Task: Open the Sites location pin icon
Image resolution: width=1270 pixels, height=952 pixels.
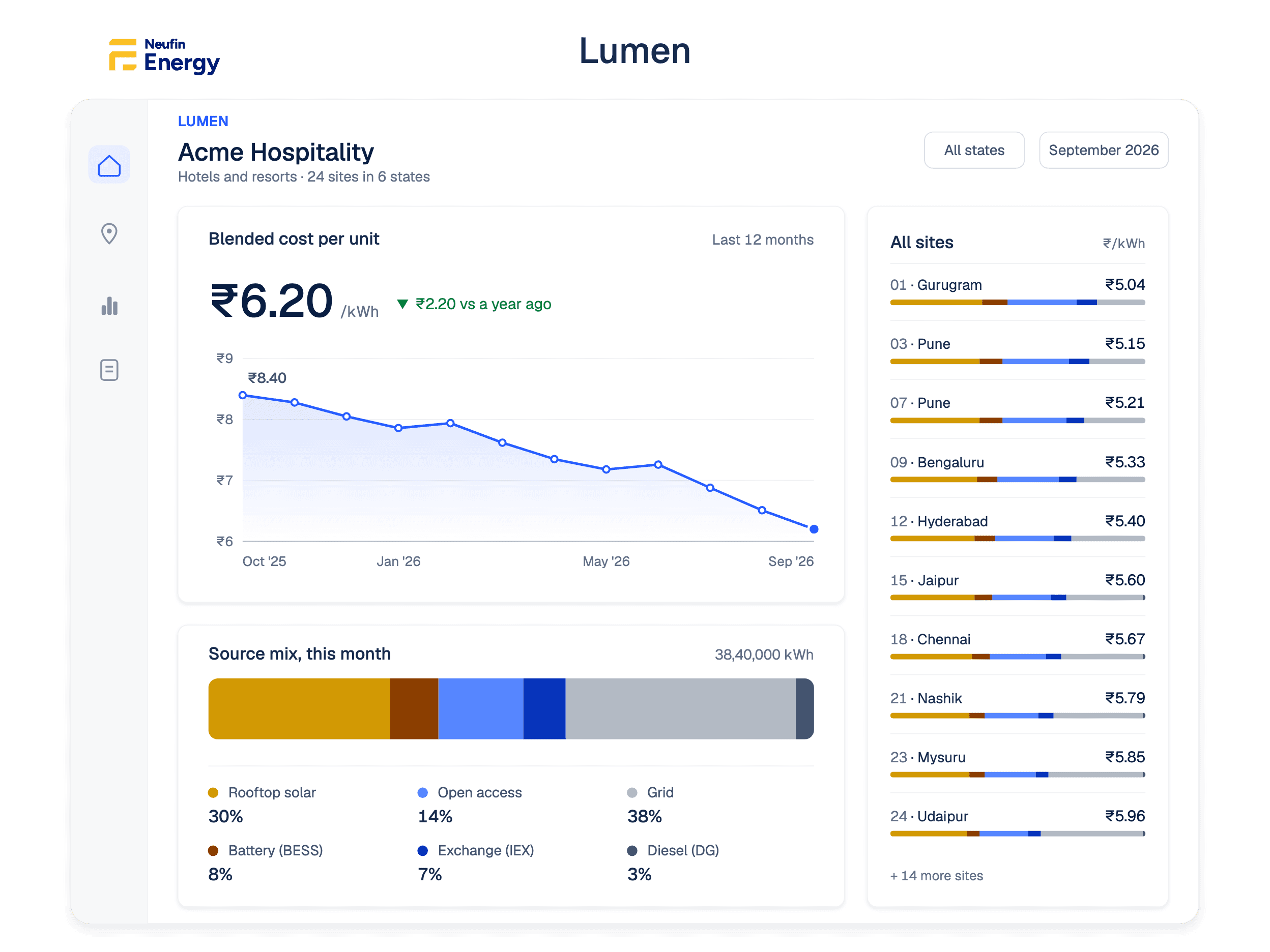Action: pyautogui.click(x=109, y=233)
